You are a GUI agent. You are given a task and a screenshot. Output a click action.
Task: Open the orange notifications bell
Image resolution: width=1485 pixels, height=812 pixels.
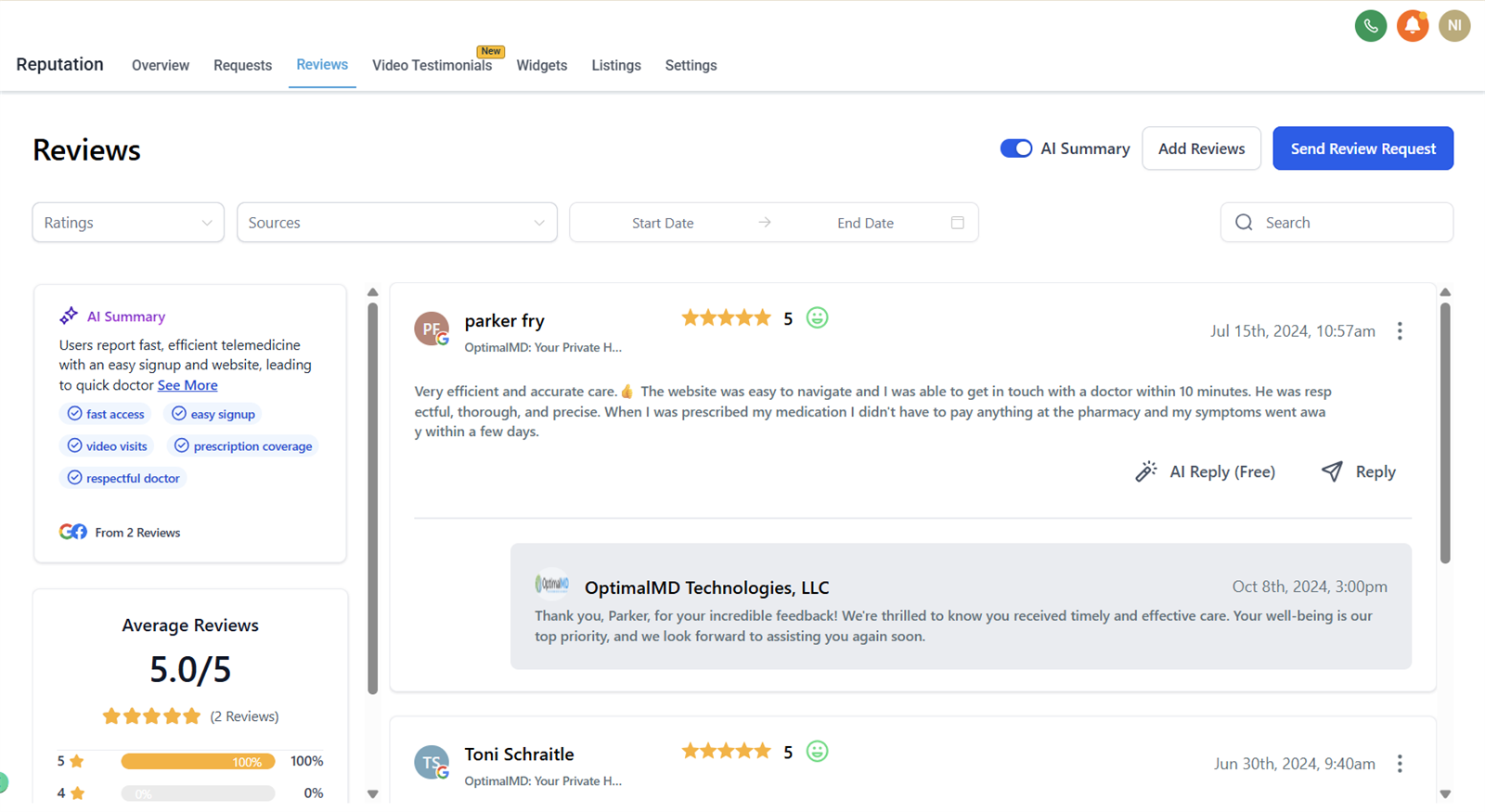pyautogui.click(x=1413, y=26)
